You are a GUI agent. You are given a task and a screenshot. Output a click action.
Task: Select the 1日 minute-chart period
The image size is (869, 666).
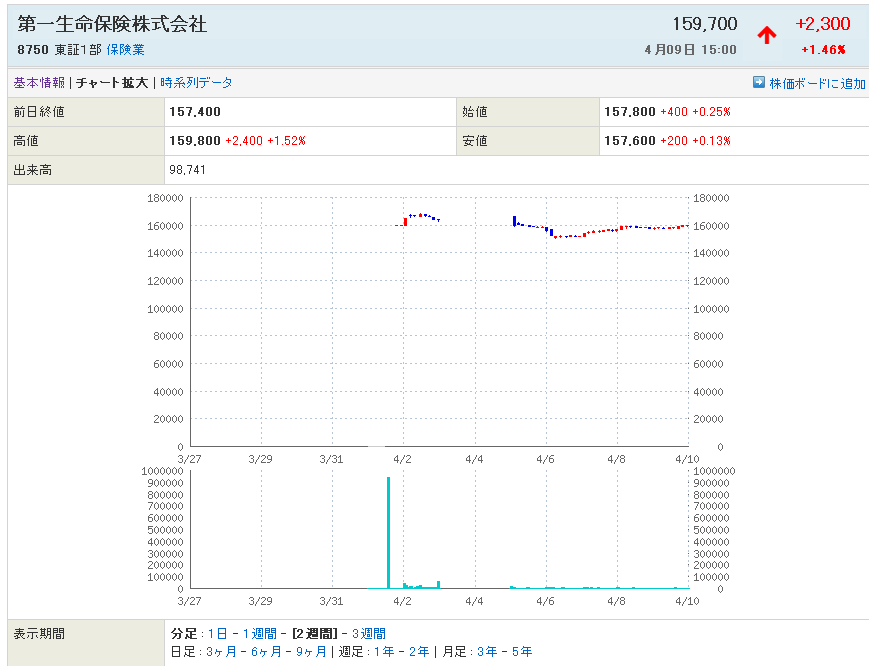tap(217, 634)
